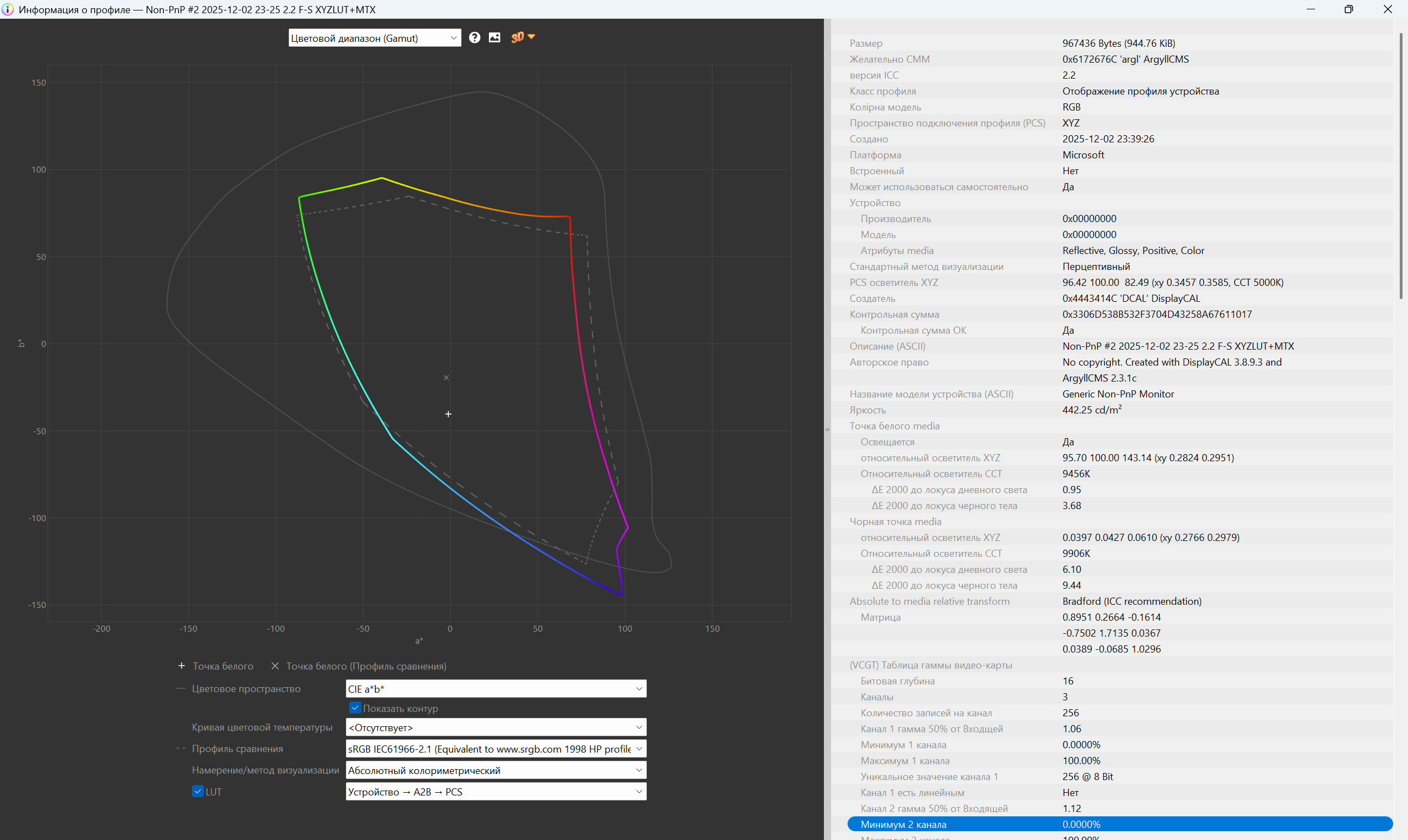Click the help question mark icon
Viewport: 1408px width, 840px height.
pos(475,37)
